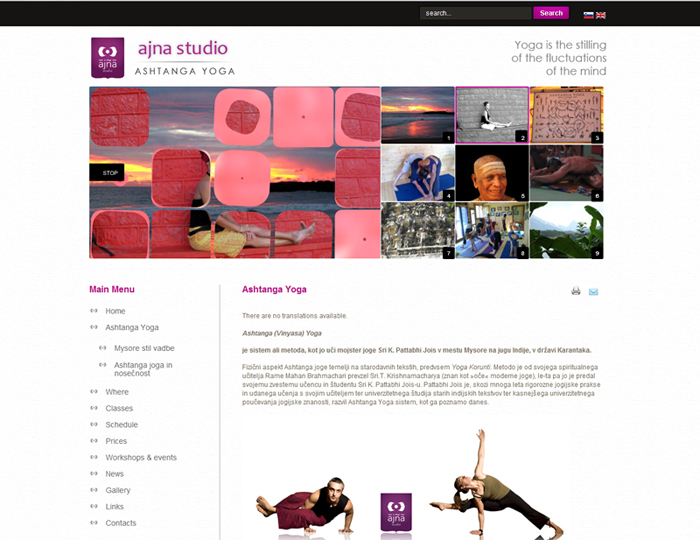This screenshot has height=540, width=700.
Task: Select thumbnail 4, the forward bend on a blue mat
Action: tap(417, 173)
